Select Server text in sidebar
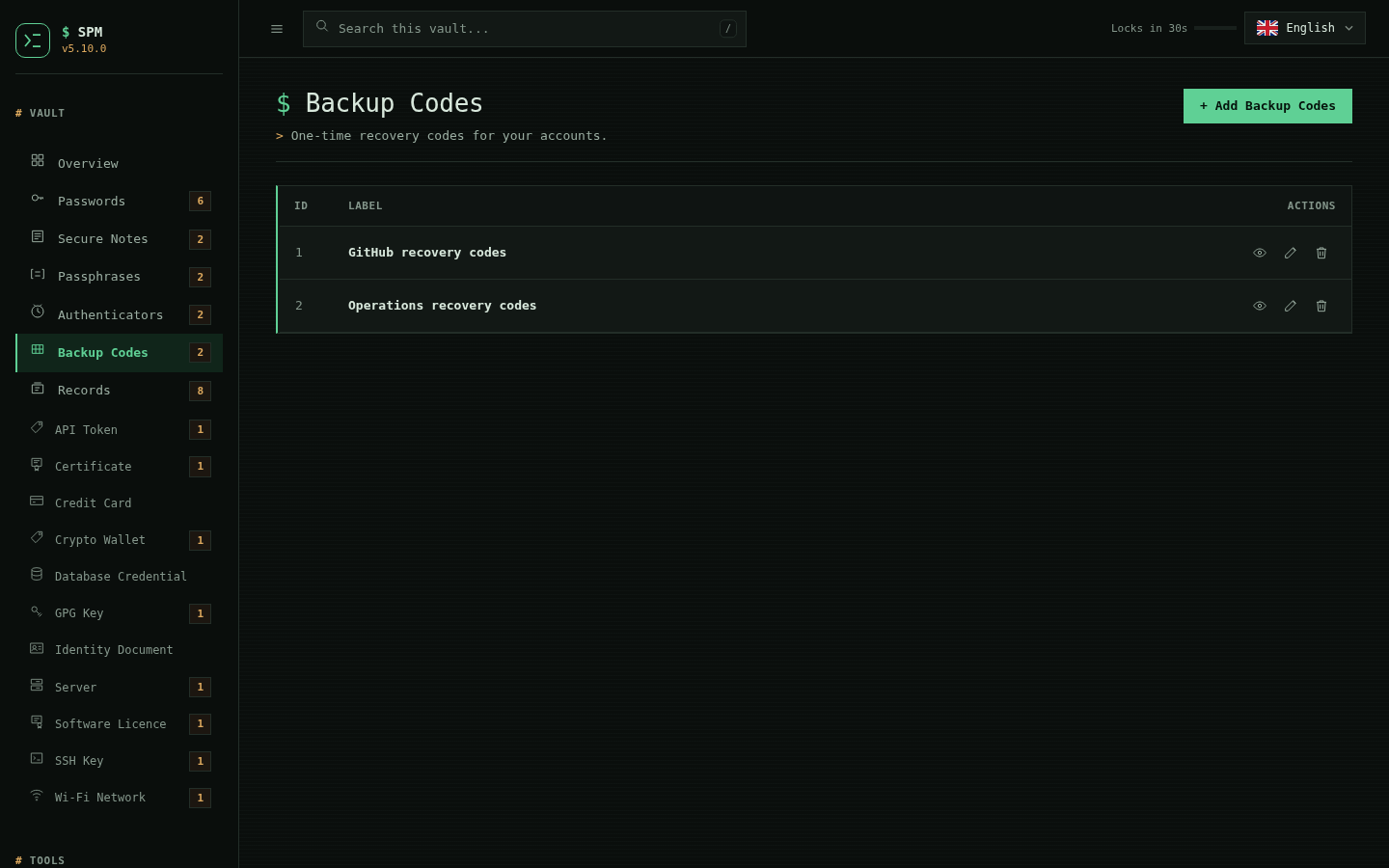Viewport: 1389px width, 868px height. click(x=75, y=687)
